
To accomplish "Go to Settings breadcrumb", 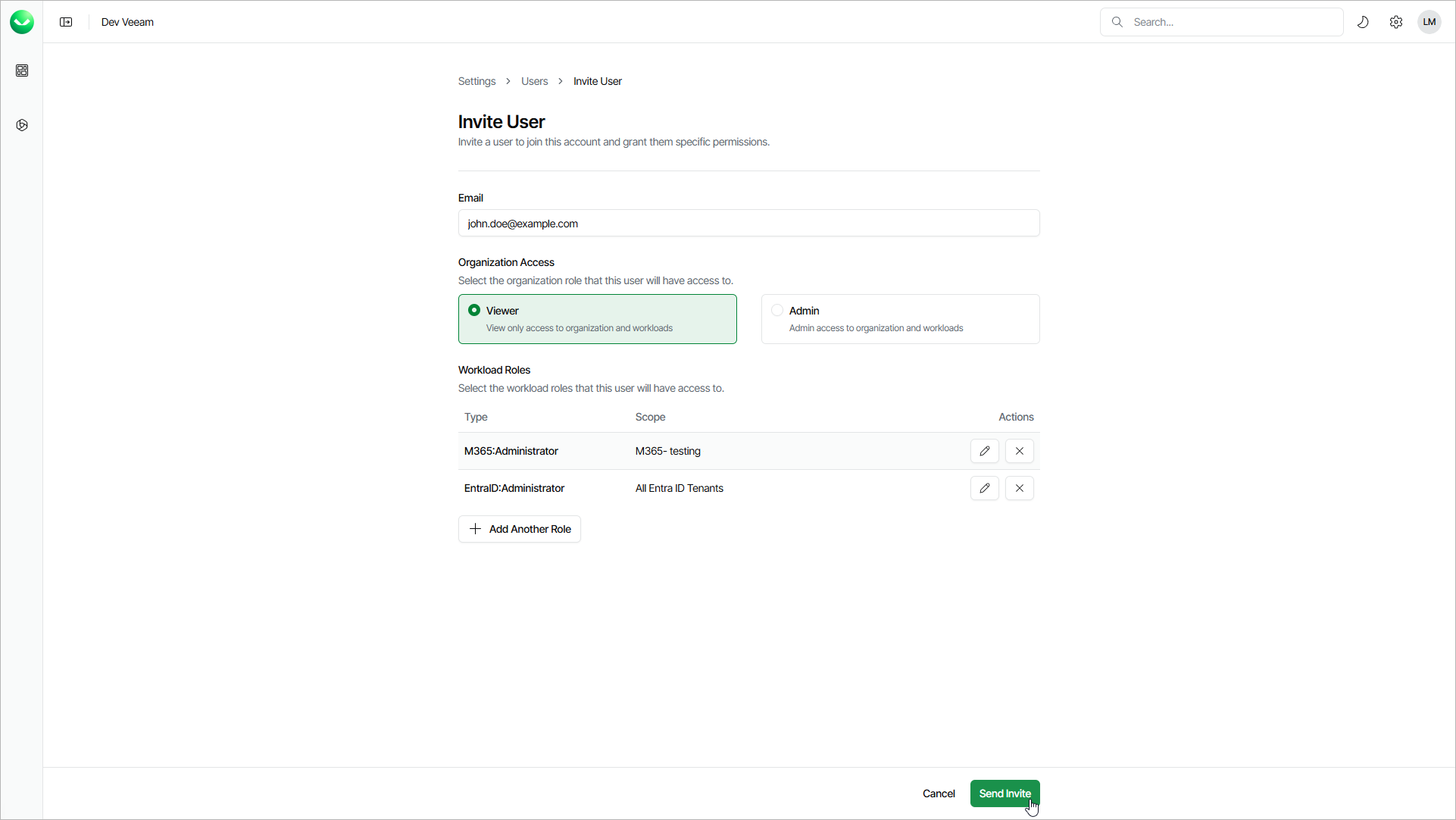I will pyautogui.click(x=476, y=81).
